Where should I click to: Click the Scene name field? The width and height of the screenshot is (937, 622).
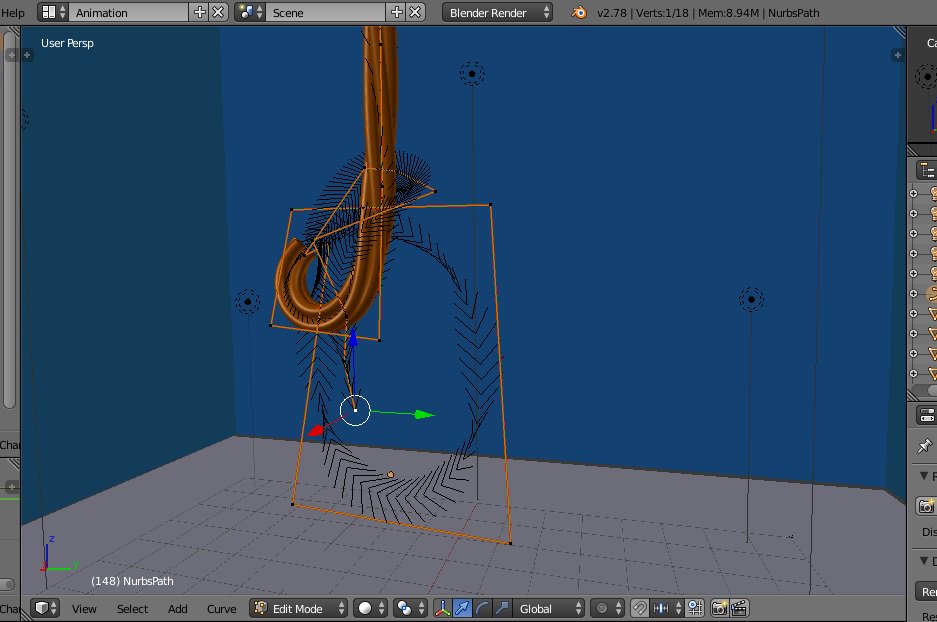(326, 13)
